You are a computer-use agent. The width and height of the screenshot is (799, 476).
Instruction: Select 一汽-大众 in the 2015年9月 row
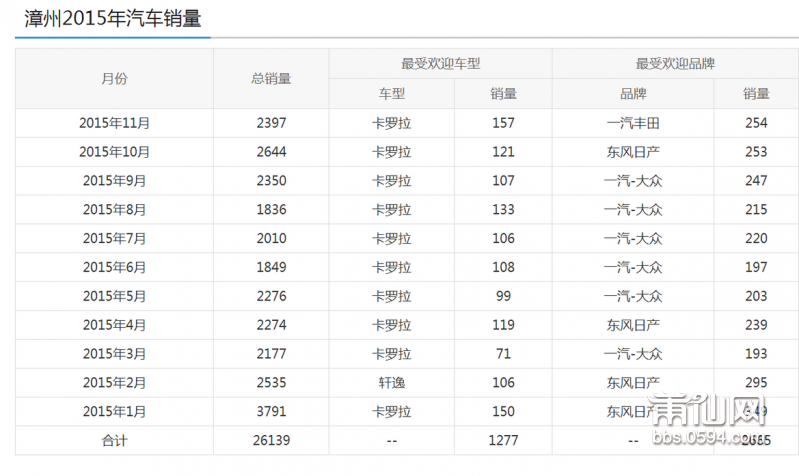[x=633, y=181]
